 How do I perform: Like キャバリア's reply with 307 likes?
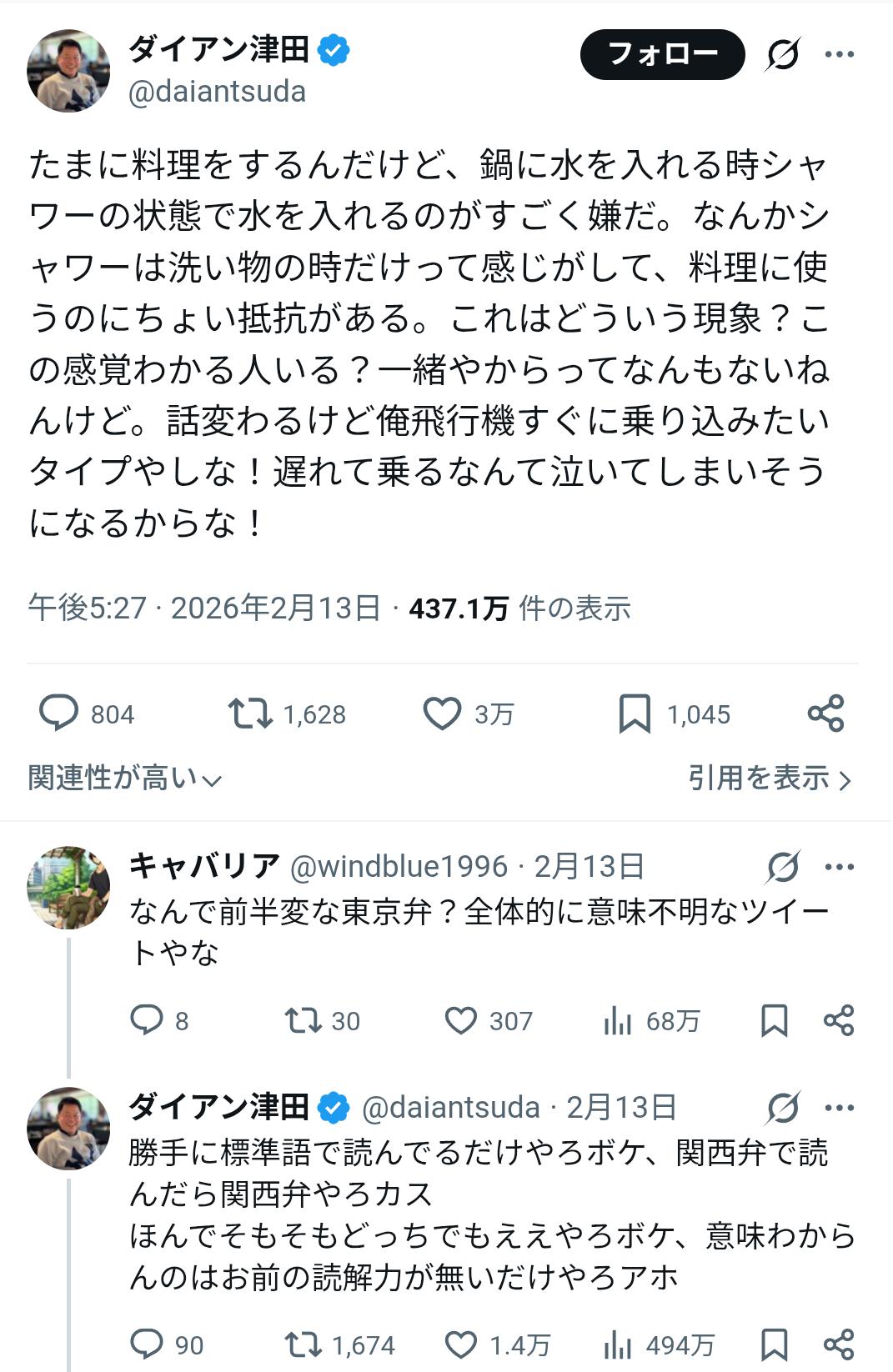461,1020
